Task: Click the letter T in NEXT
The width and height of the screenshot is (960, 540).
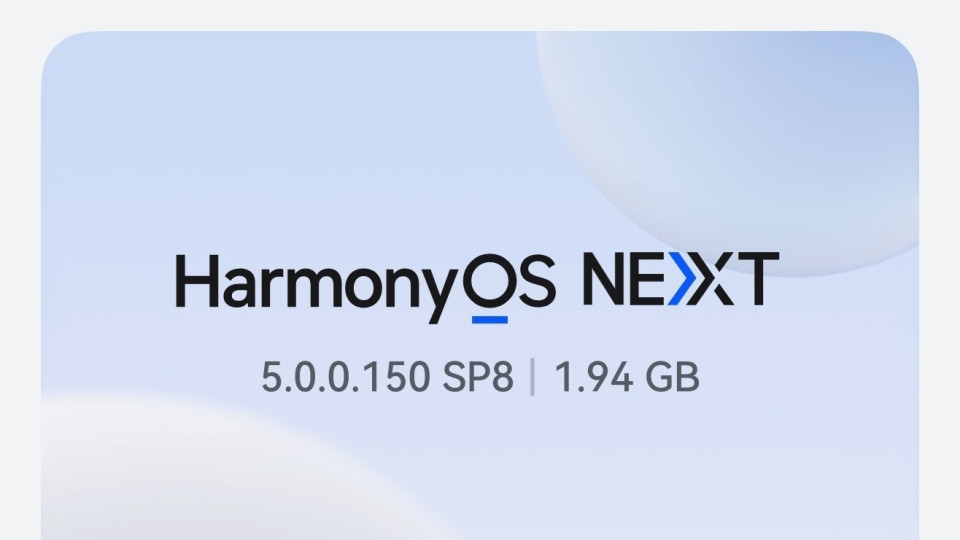Action: (756, 279)
